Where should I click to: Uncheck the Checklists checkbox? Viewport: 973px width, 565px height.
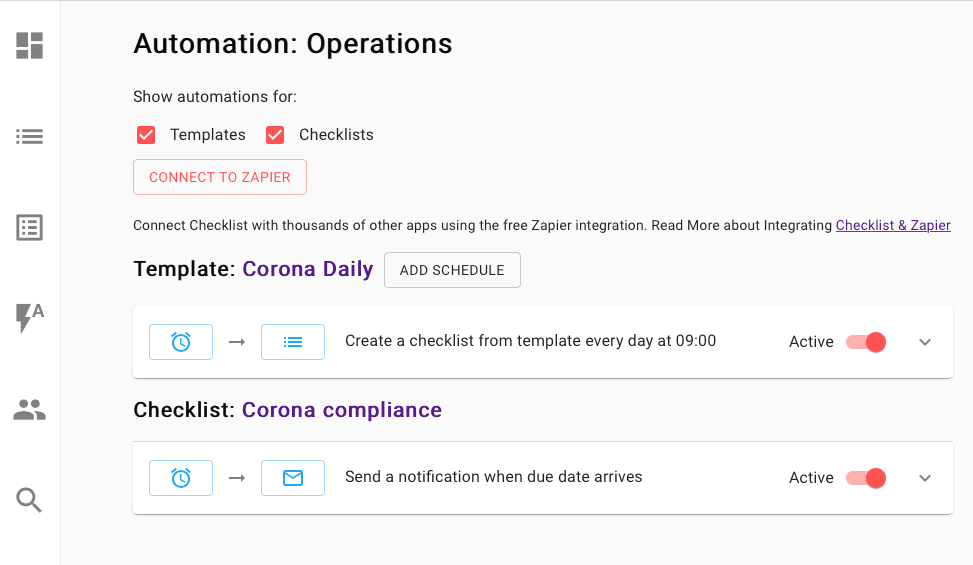pos(275,135)
